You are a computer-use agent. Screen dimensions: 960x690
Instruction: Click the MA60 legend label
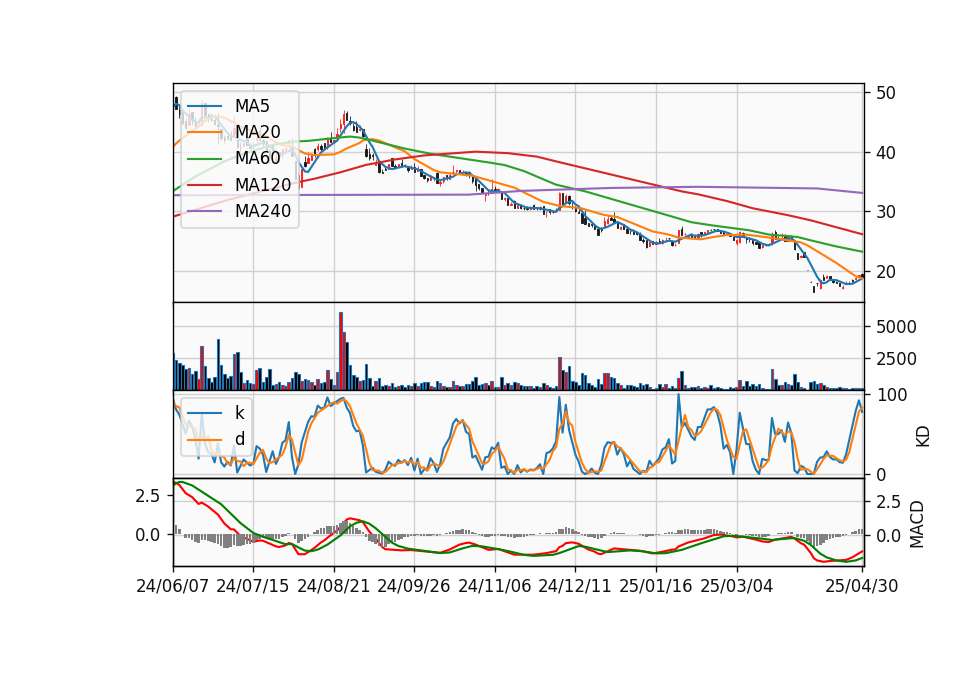[x=257, y=158]
